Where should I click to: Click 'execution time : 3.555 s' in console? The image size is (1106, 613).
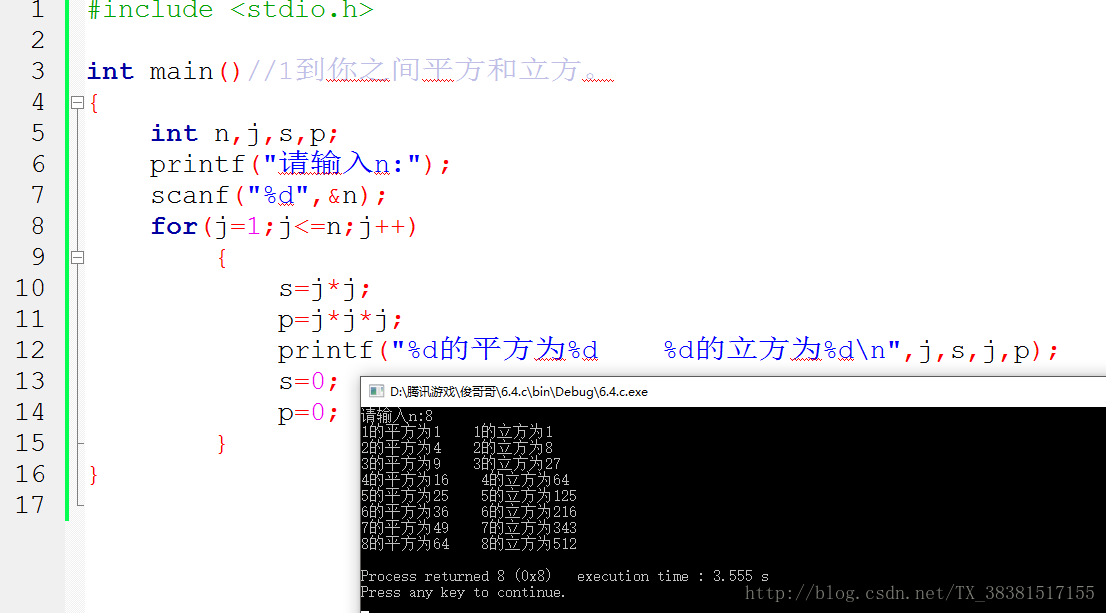(673, 576)
